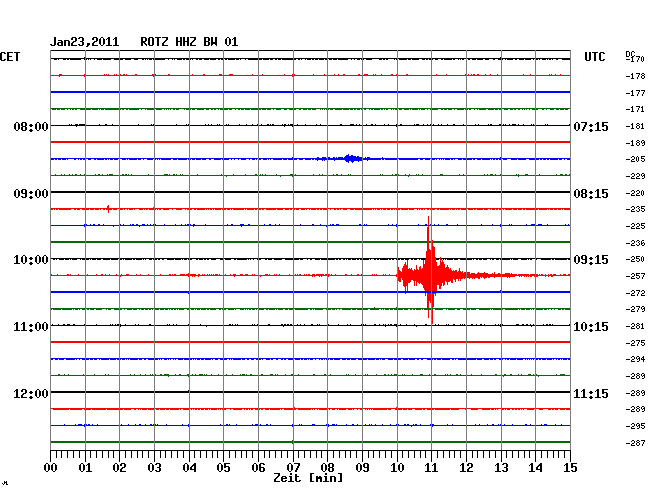650x494 pixels.
Task: Click the DC offset value "-178"
Action: tap(635, 76)
